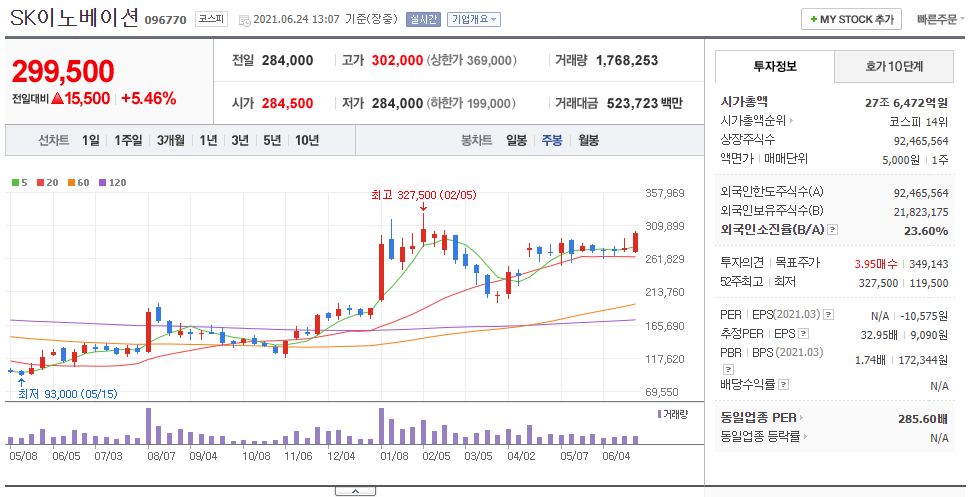Click the +5.46% change rate
The width and height of the screenshot is (976, 497).
coord(149,98)
